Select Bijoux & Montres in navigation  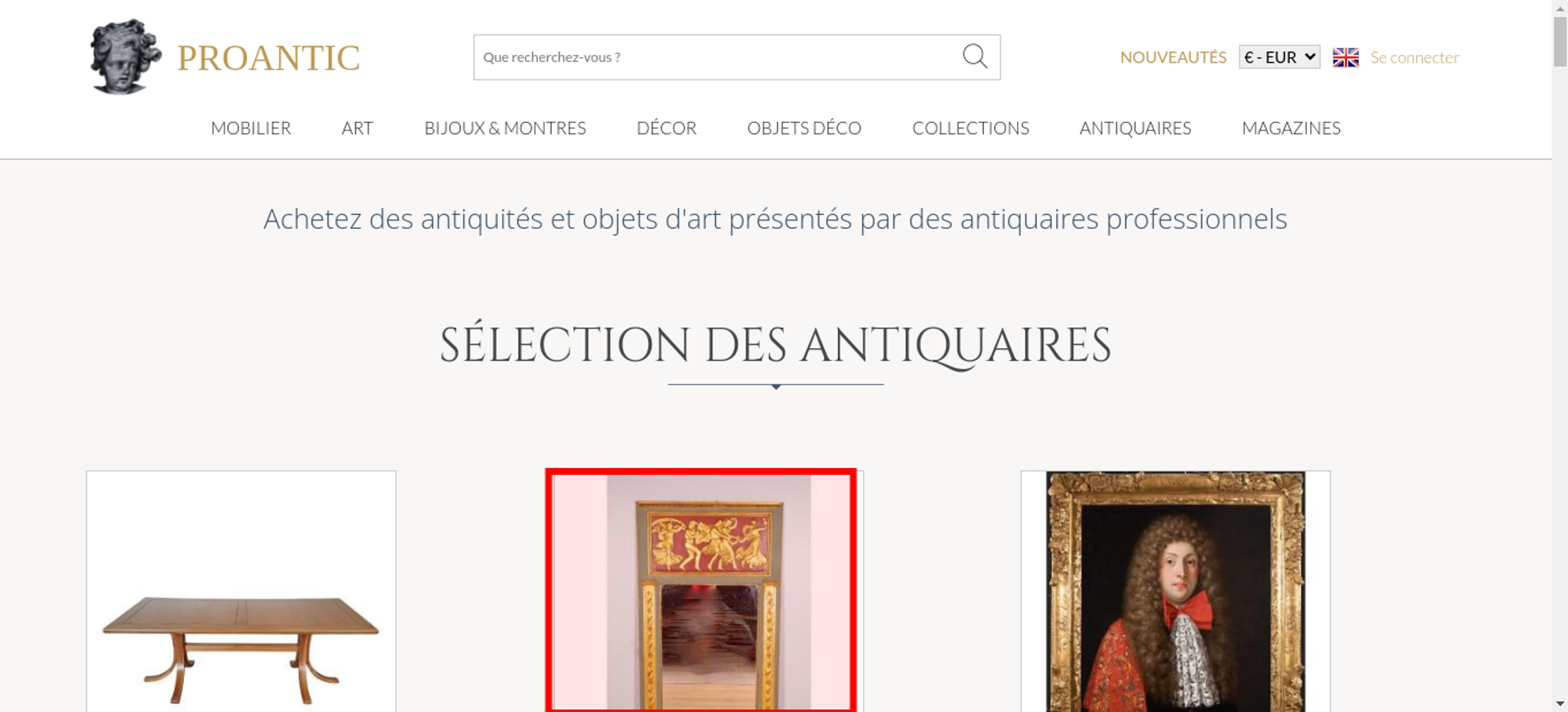(505, 128)
